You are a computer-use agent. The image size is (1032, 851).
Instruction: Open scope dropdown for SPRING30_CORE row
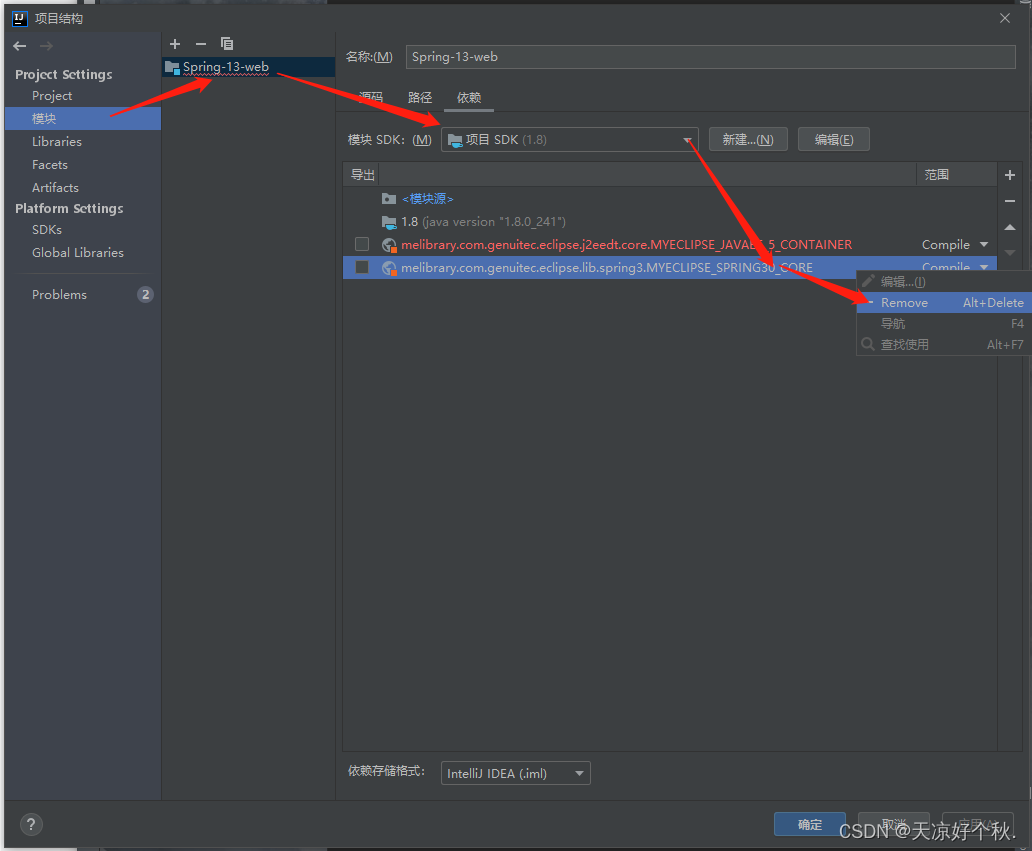(984, 267)
